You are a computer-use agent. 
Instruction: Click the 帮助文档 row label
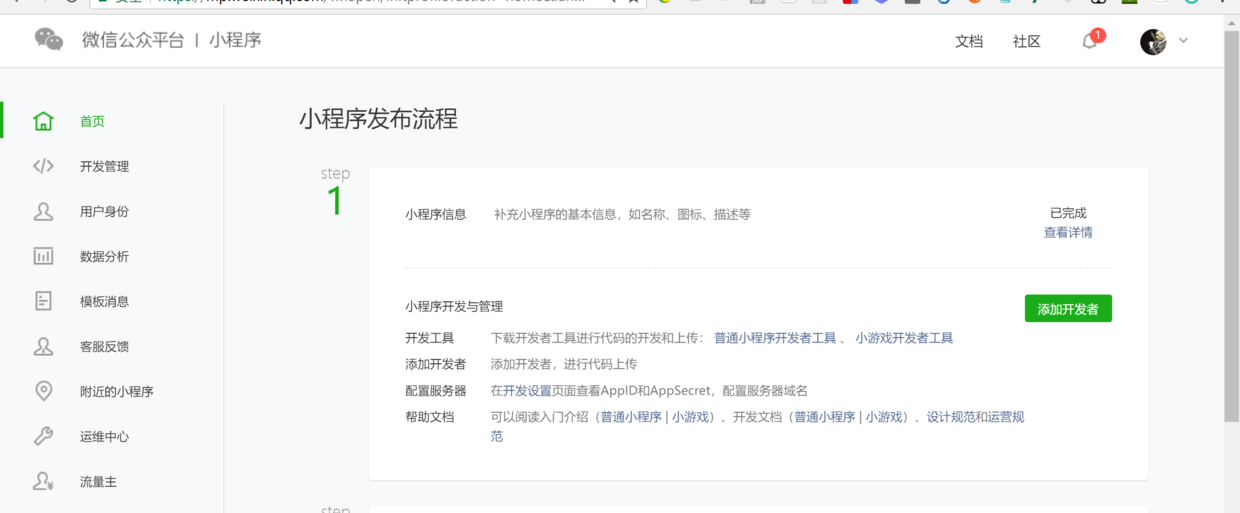click(429, 417)
